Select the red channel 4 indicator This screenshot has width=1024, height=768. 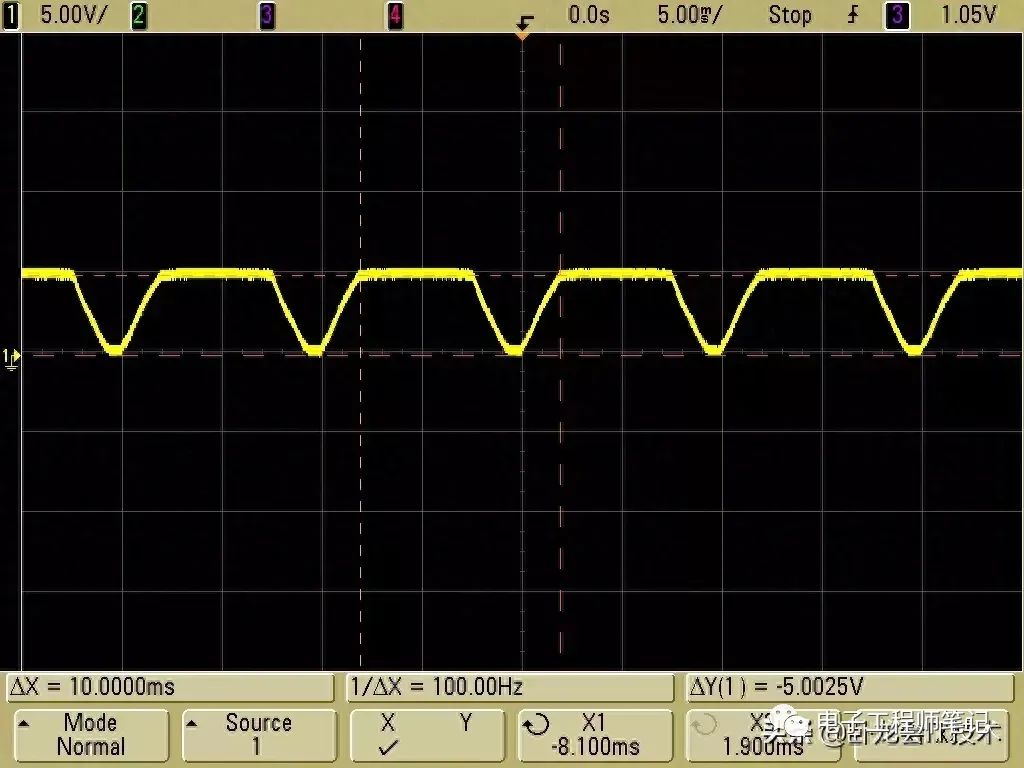click(395, 15)
